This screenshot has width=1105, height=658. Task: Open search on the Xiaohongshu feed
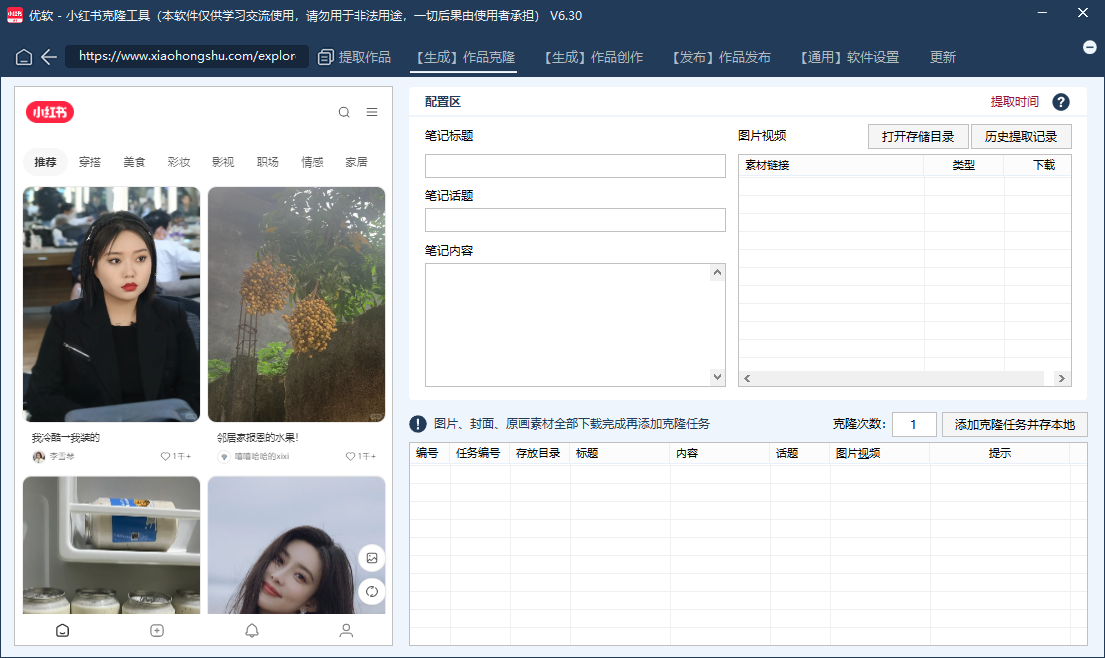pos(344,112)
